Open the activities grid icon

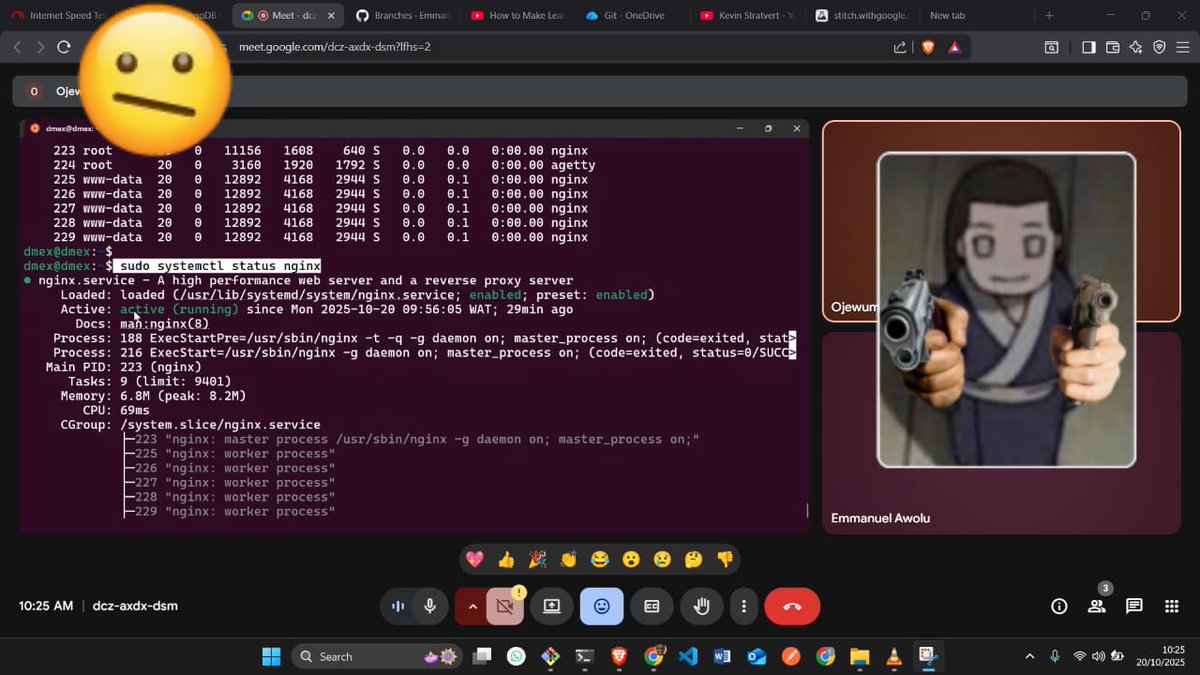[1172, 606]
